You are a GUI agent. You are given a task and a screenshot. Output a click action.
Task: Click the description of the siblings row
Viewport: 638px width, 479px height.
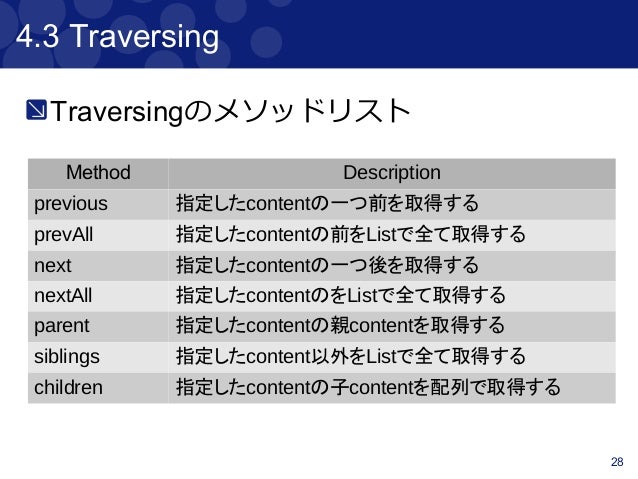click(351, 357)
